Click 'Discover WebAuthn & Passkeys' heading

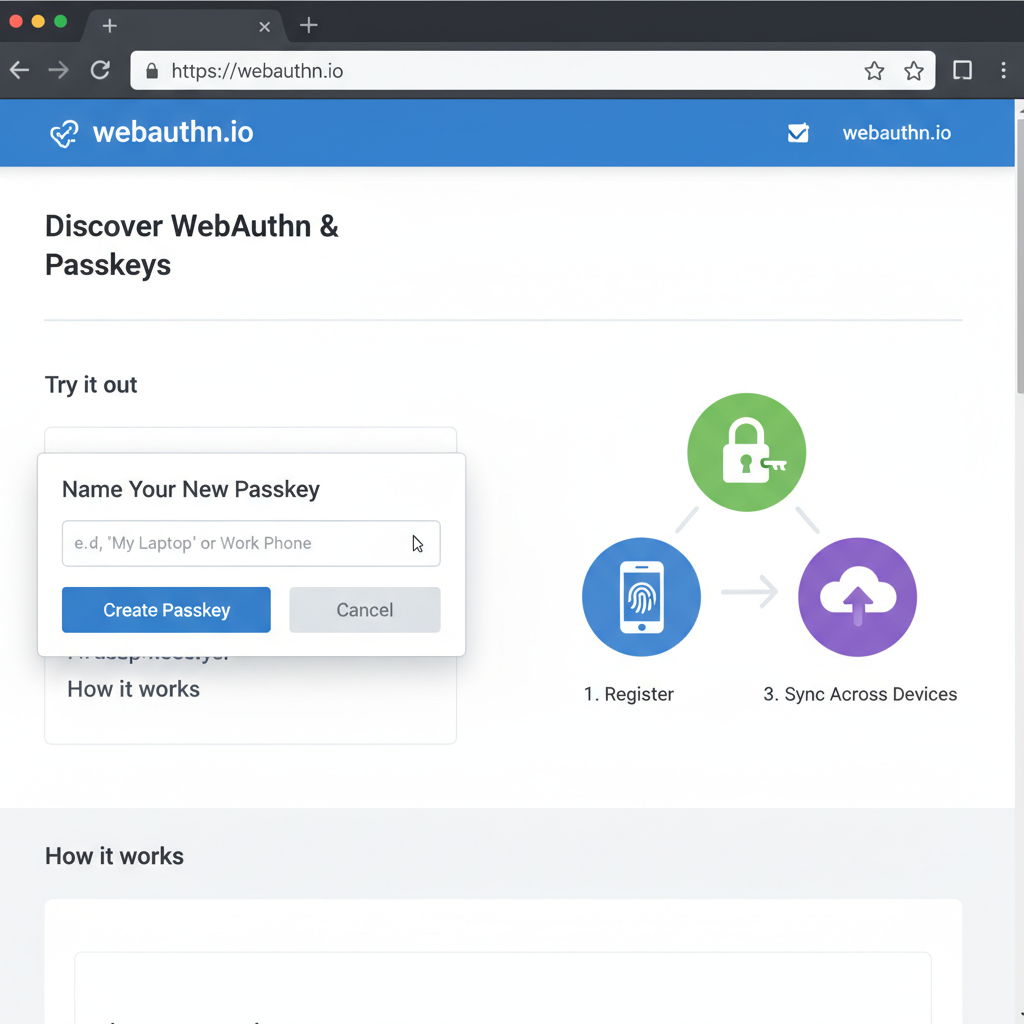point(191,246)
